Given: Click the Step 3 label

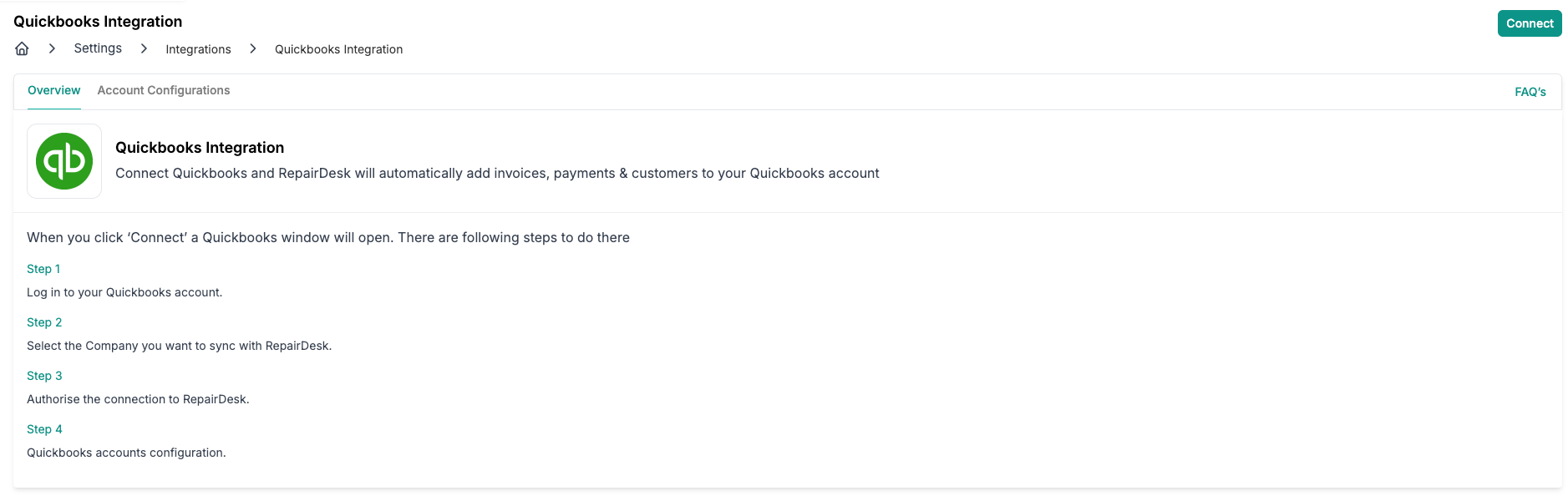Looking at the screenshot, I should [x=44, y=376].
